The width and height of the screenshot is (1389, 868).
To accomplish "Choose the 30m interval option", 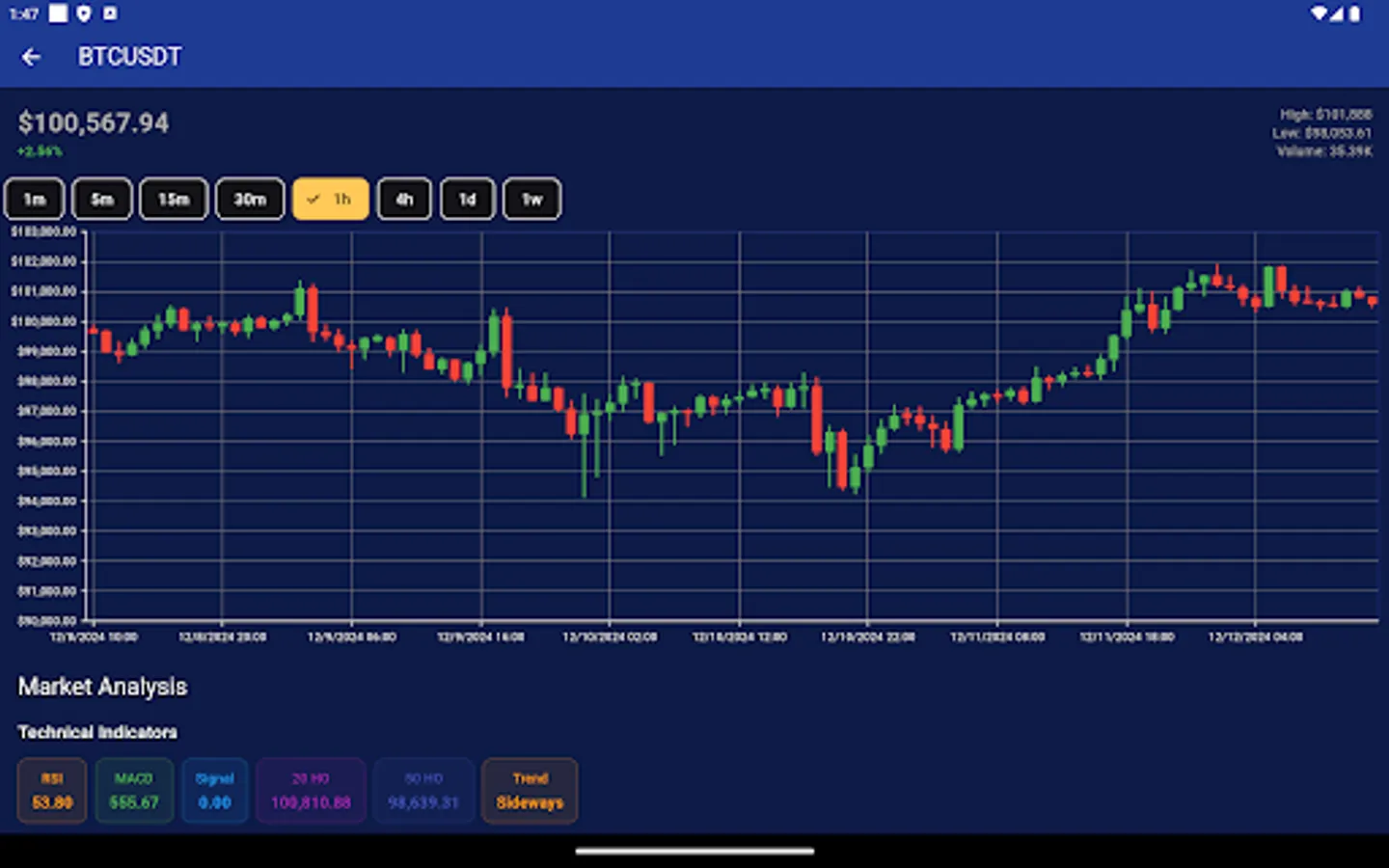I will [250, 199].
